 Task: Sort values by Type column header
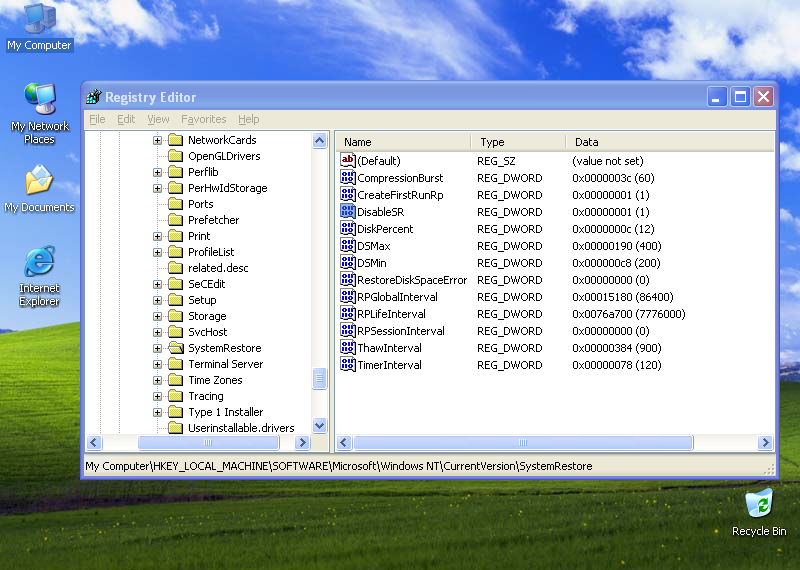(x=518, y=142)
